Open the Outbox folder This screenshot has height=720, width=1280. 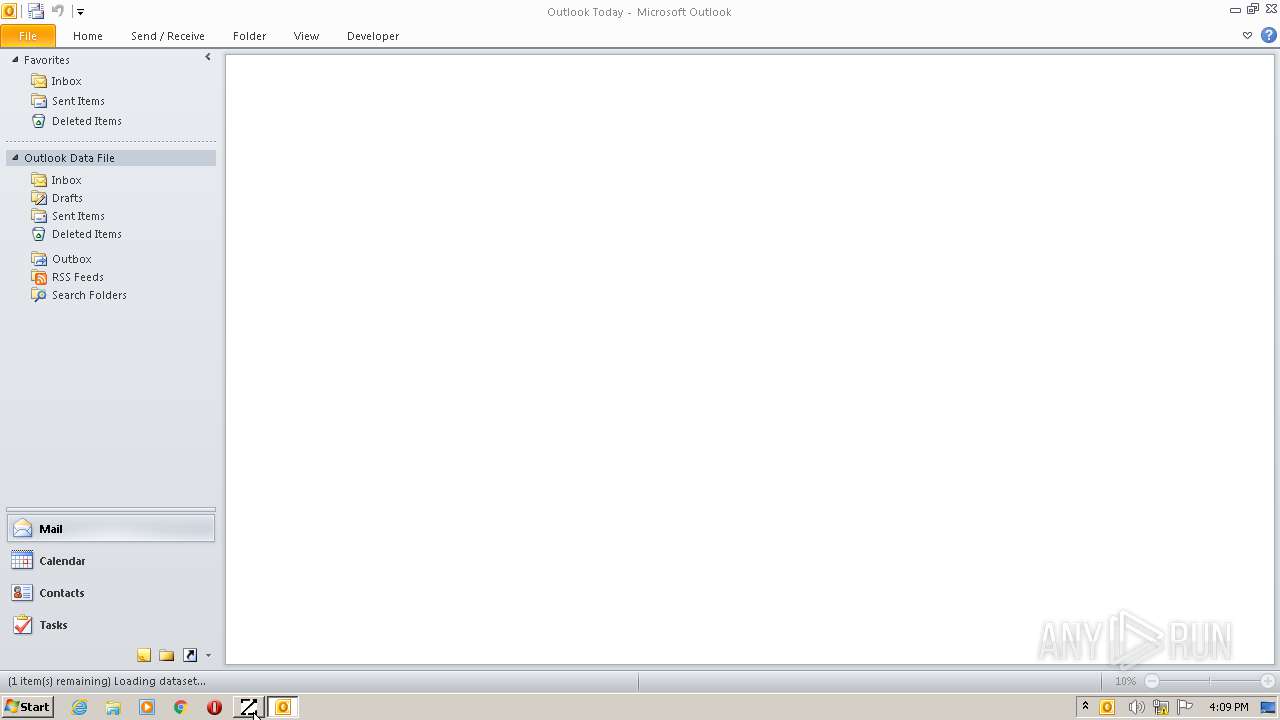pos(71,259)
